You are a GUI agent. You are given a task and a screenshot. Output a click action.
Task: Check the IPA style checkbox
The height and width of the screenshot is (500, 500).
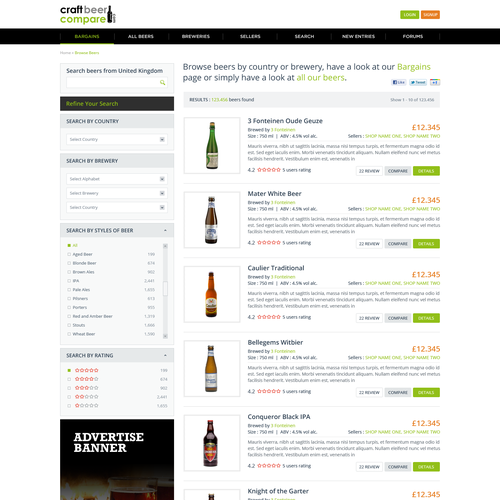pyautogui.click(x=69, y=281)
